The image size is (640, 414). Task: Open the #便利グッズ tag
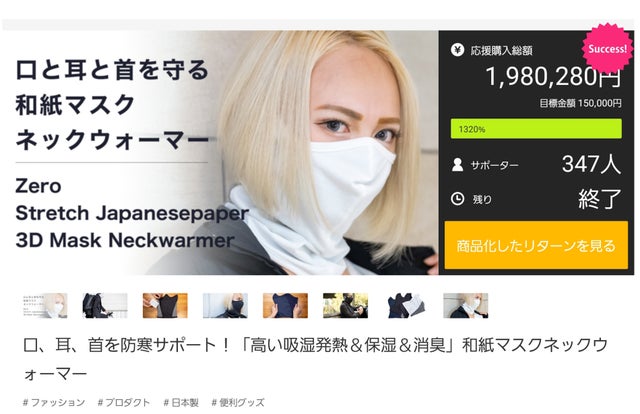pos(238,403)
